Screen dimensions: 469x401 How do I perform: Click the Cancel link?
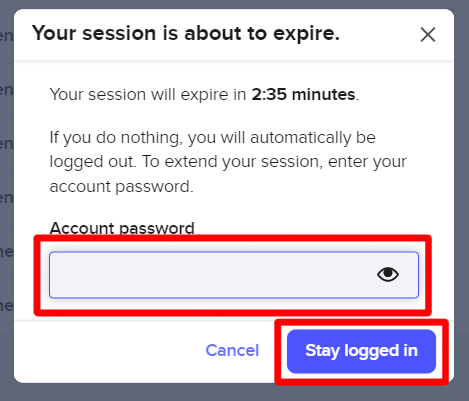232,350
